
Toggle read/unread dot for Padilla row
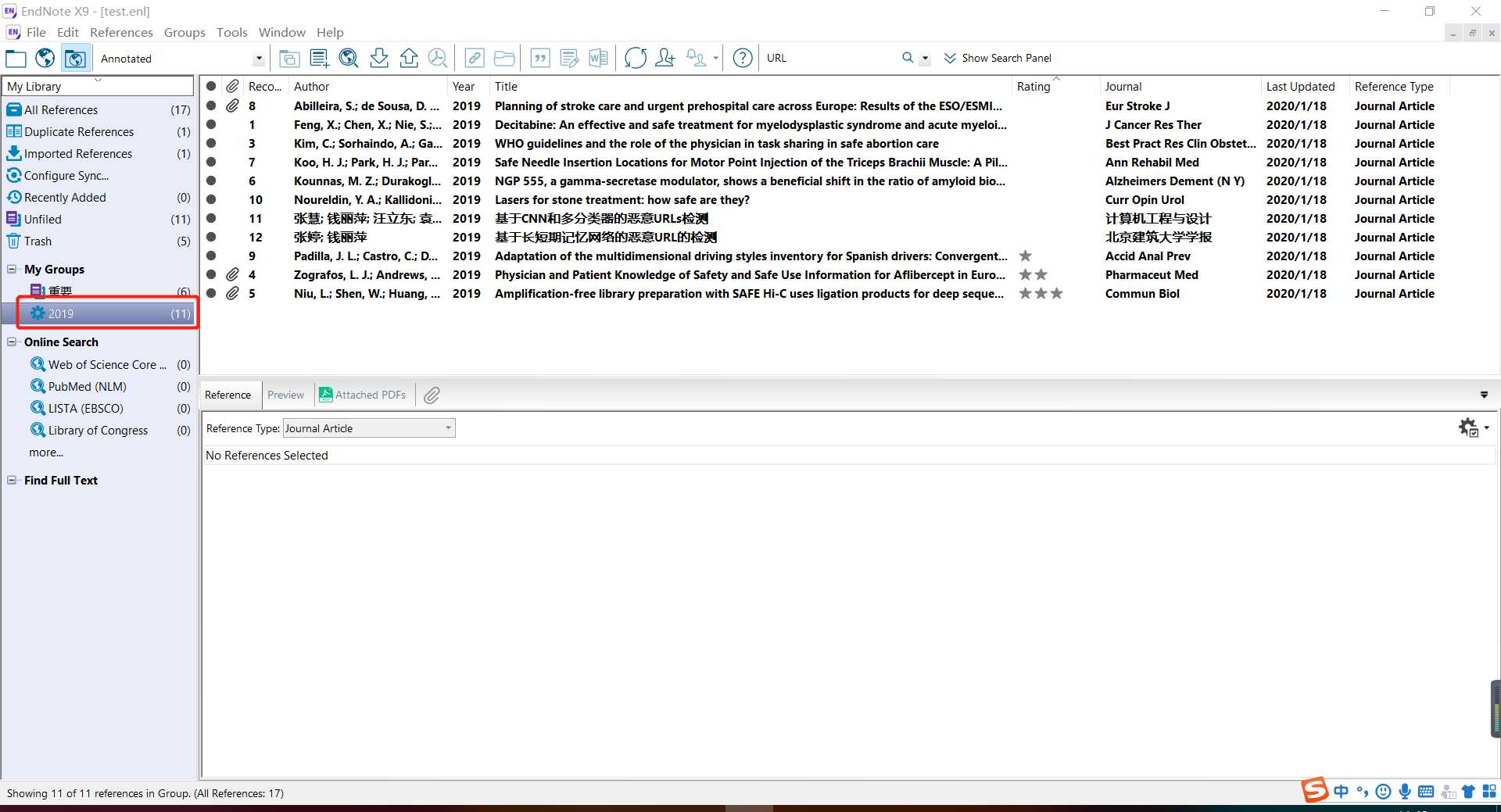[x=211, y=256]
